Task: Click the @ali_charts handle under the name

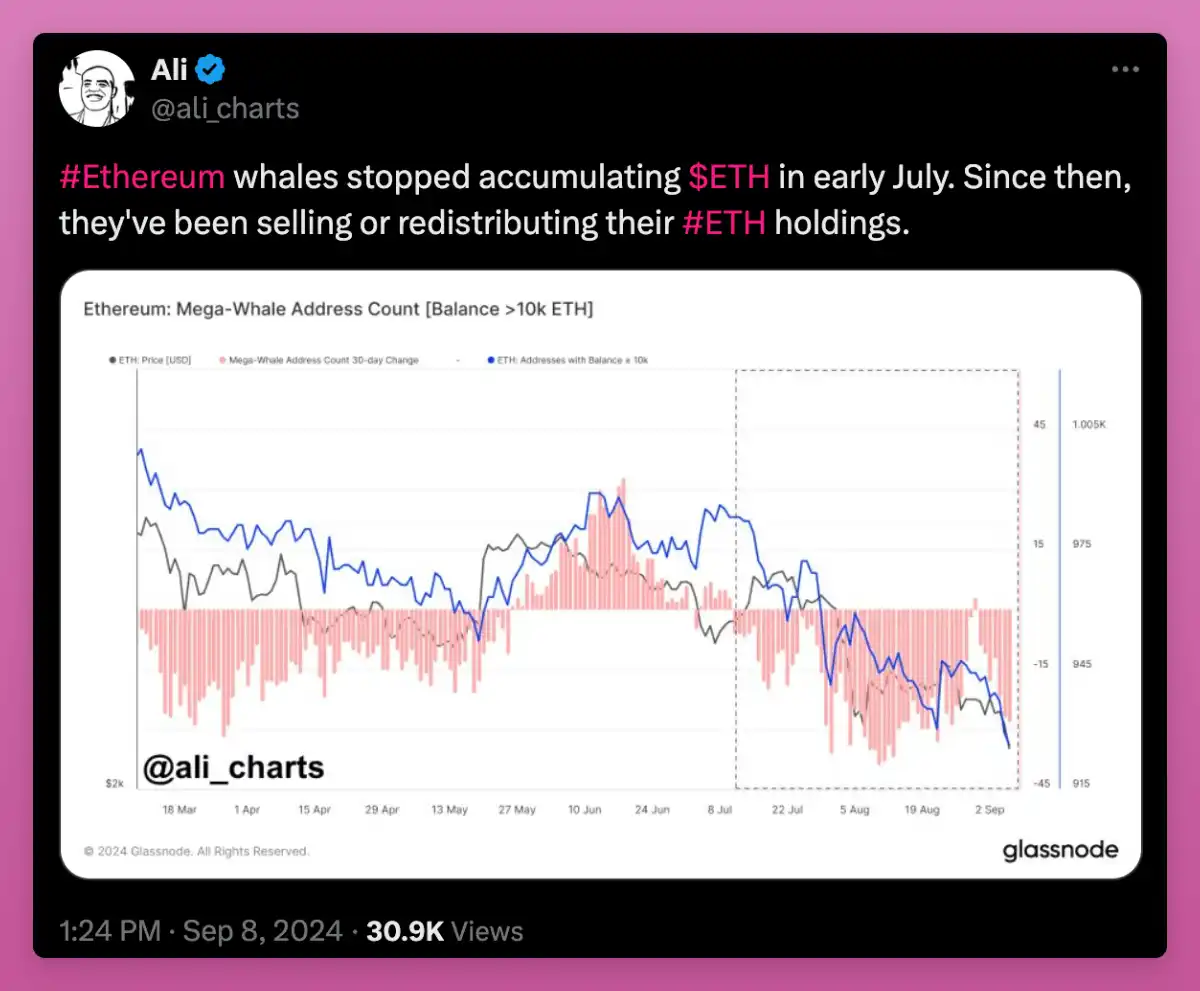Action: pos(225,108)
